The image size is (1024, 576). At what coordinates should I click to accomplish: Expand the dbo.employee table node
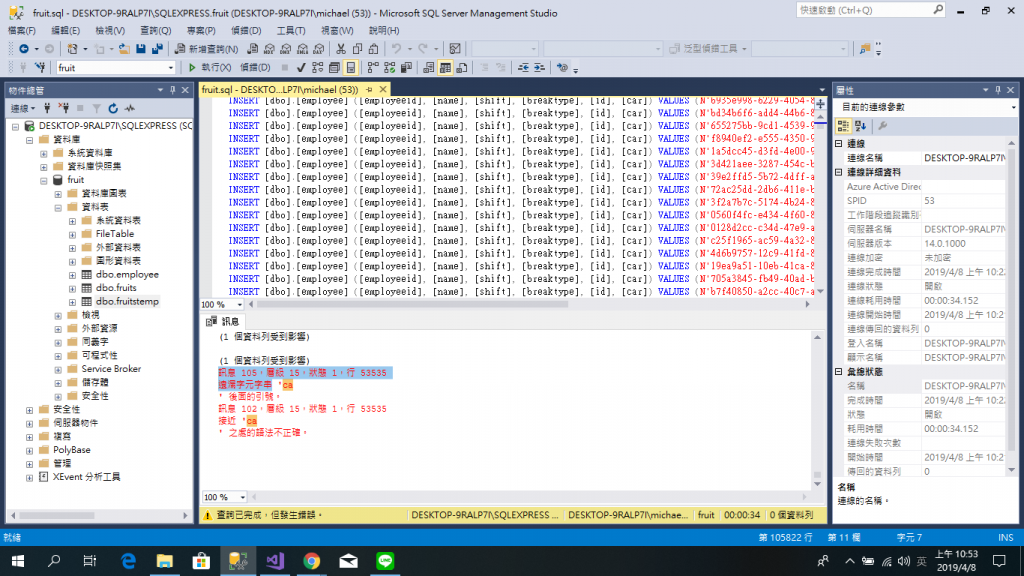click(72, 275)
